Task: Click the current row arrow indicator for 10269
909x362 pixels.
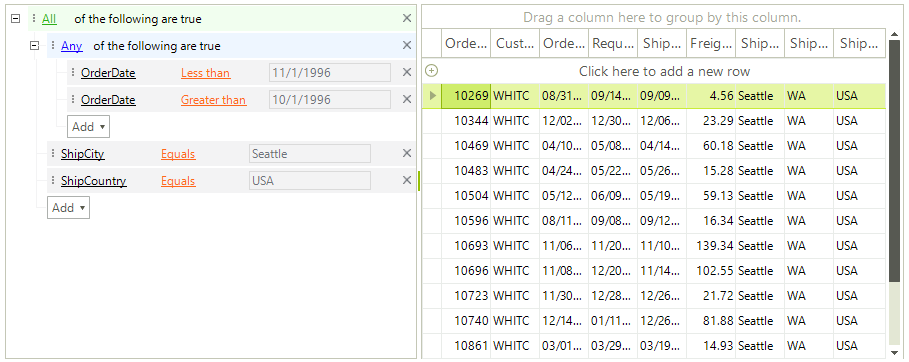Action: pyautogui.click(x=432, y=95)
